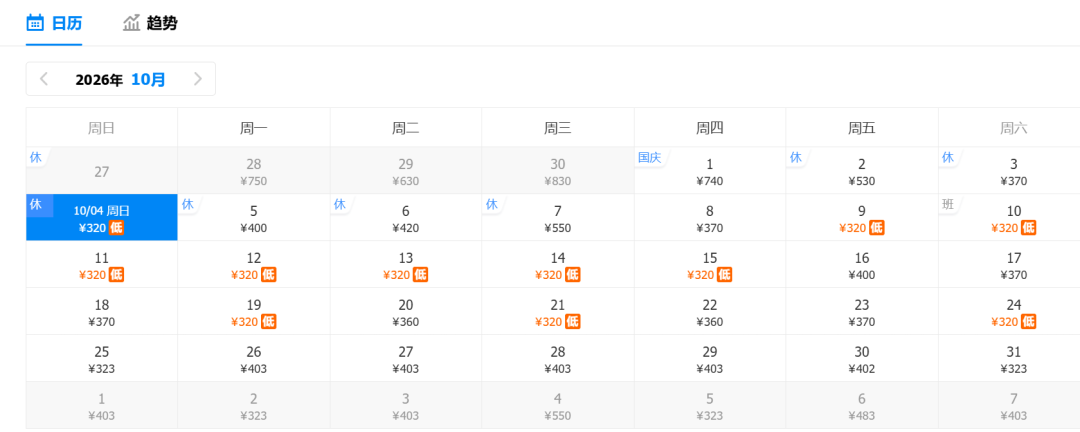
Task: Switch to the 日历 tab
Action: tap(54, 23)
